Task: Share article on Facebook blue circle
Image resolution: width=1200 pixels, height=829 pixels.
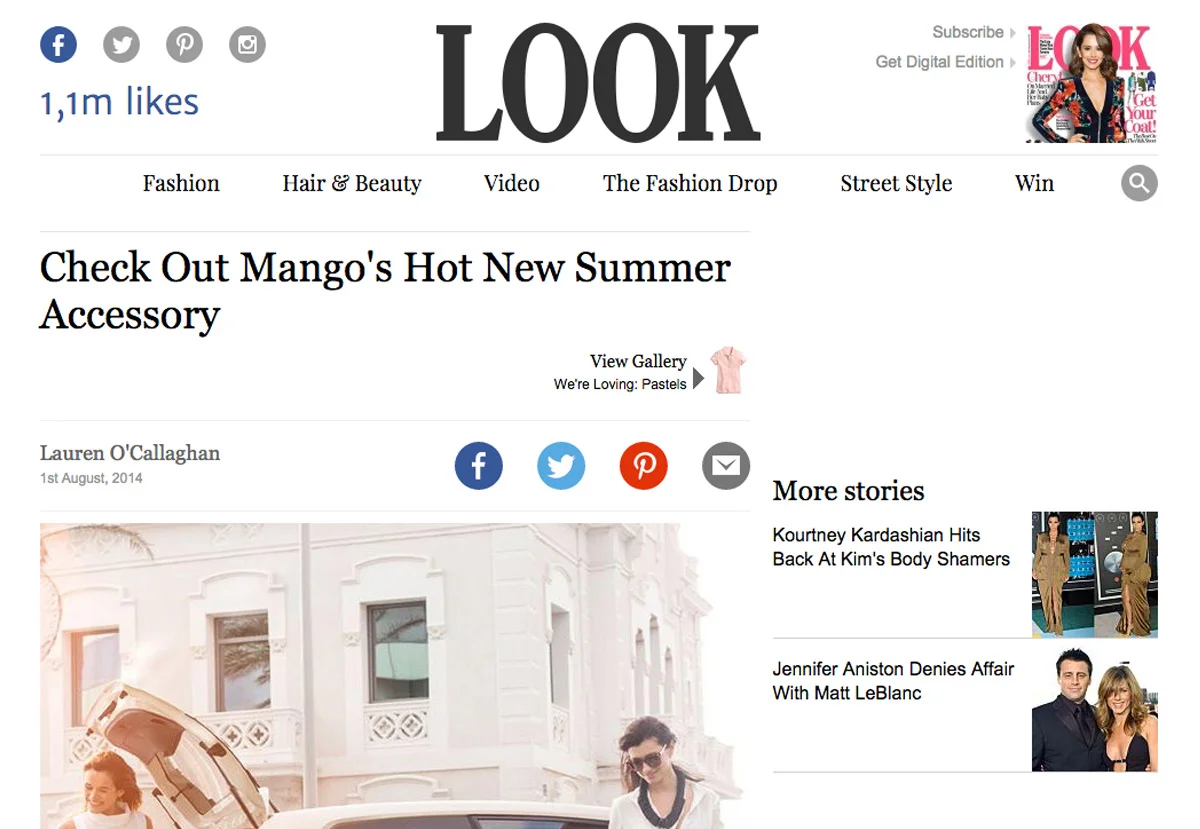Action: [479, 466]
